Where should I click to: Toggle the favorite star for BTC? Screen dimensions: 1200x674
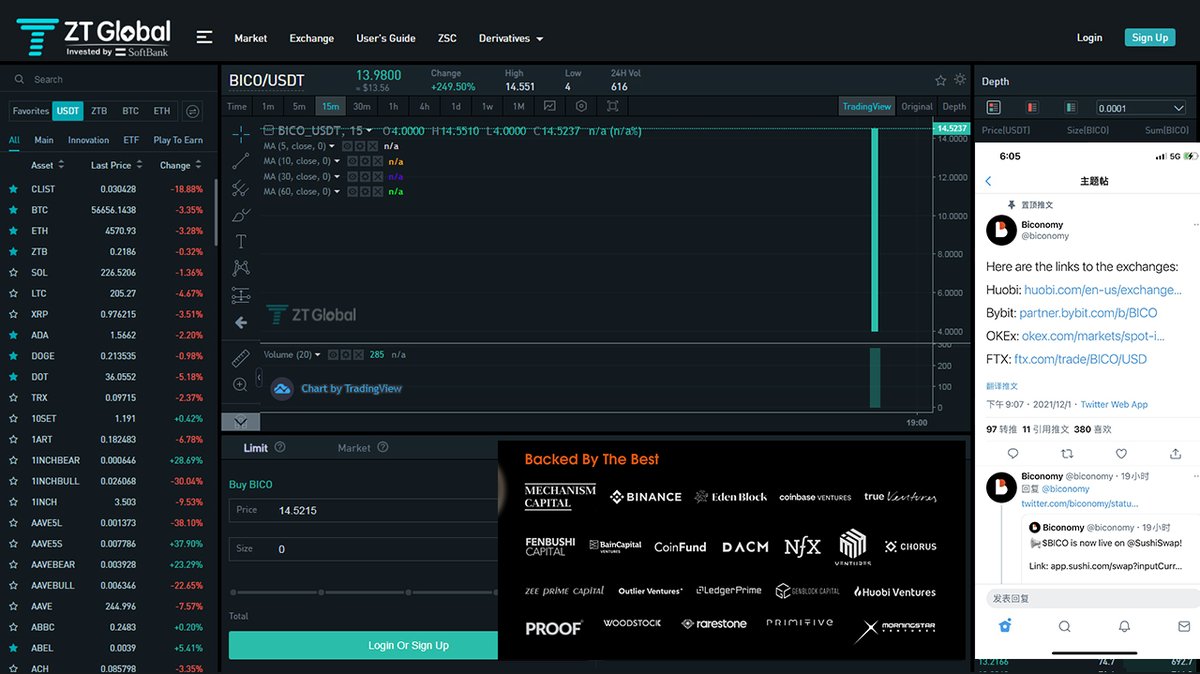coord(13,210)
